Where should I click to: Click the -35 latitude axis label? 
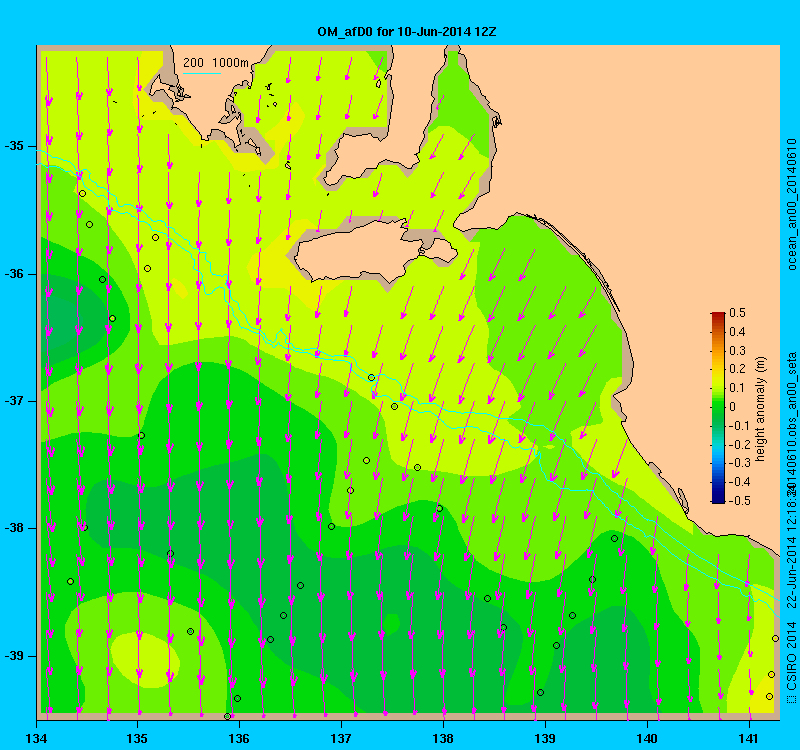[x=14, y=146]
